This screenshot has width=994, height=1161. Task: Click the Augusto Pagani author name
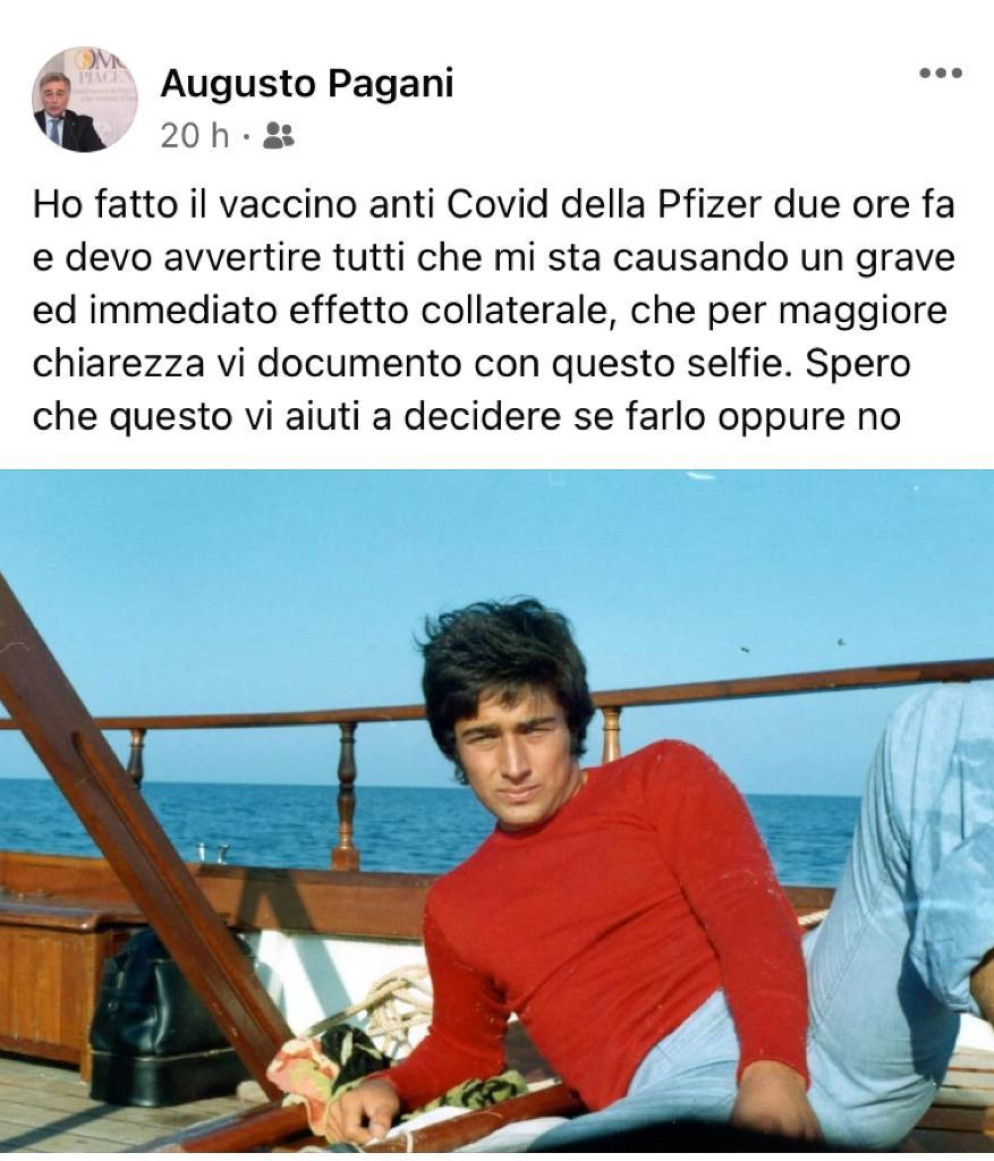(x=307, y=84)
